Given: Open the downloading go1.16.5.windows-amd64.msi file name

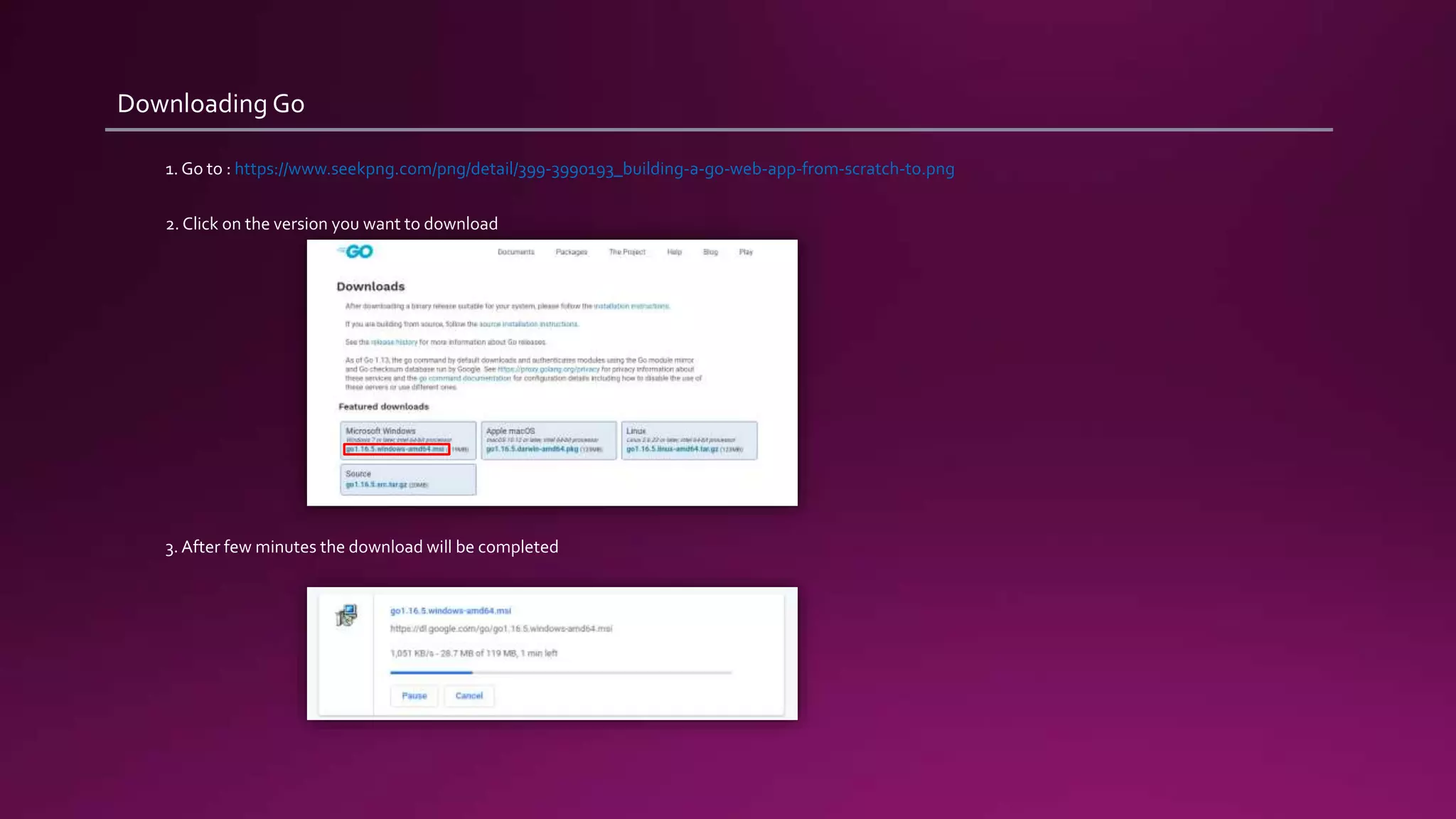Looking at the screenshot, I should click(x=451, y=611).
